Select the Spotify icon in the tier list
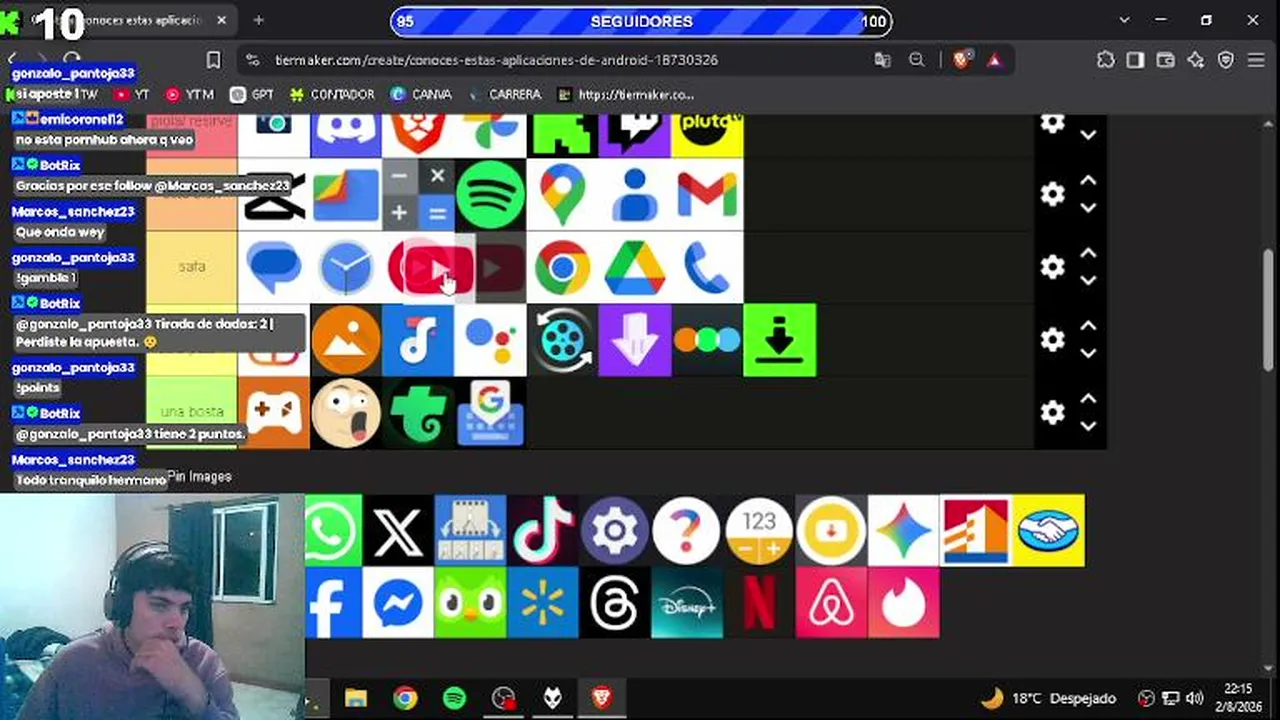 click(x=490, y=195)
